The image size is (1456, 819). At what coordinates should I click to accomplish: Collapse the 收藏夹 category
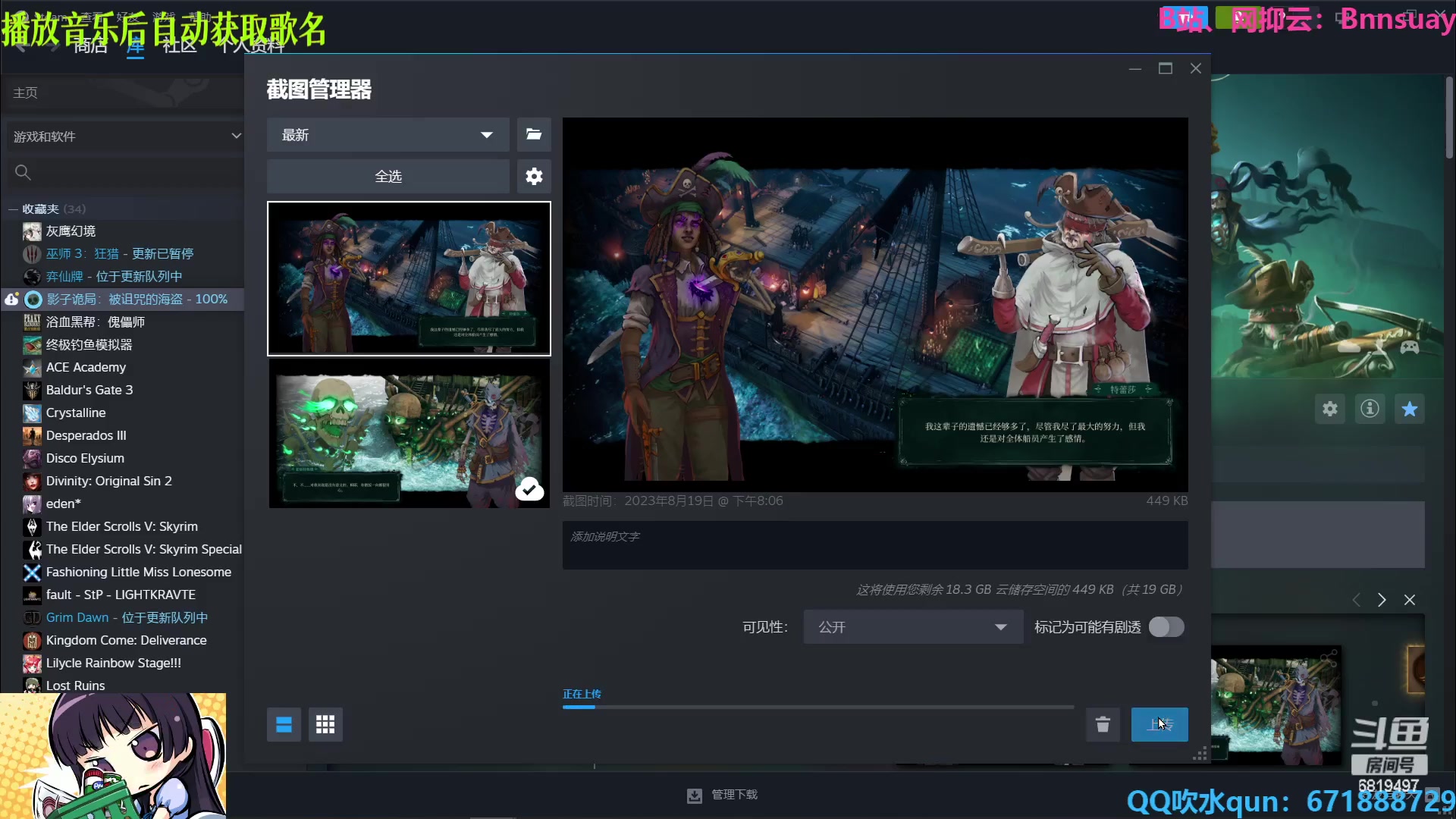pyautogui.click(x=12, y=209)
